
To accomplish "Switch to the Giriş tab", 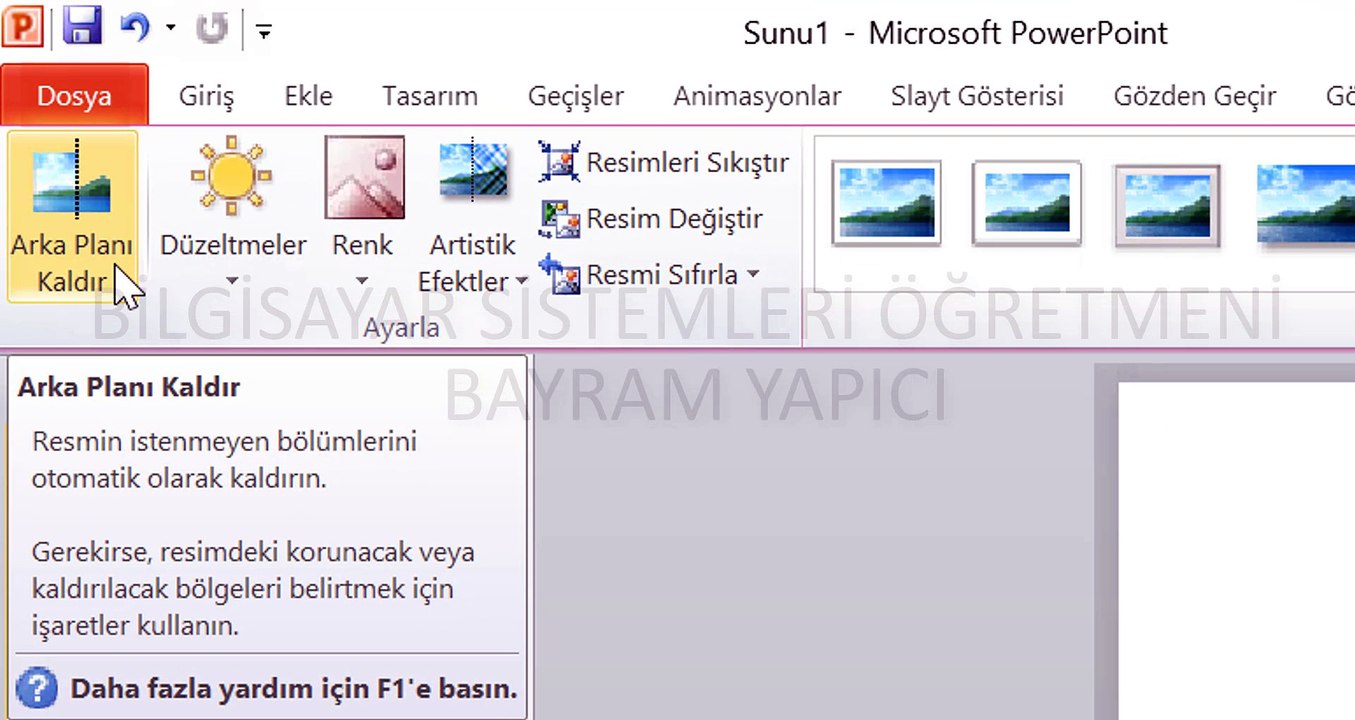I will tap(206, 97).
